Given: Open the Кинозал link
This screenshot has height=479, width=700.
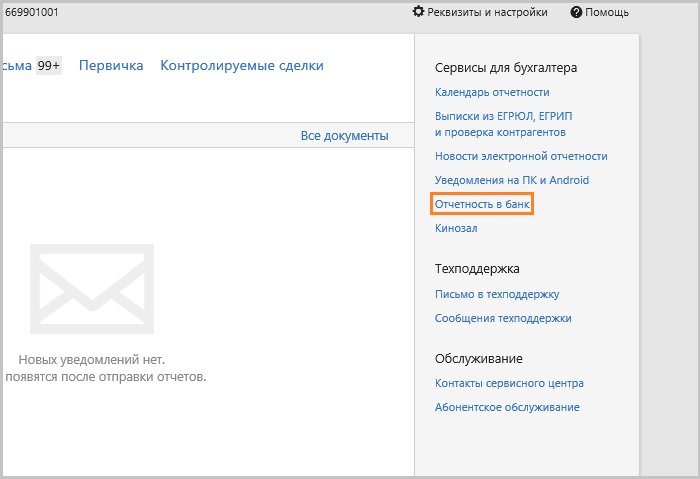Looking at the screenshot, I should (456, 228).
